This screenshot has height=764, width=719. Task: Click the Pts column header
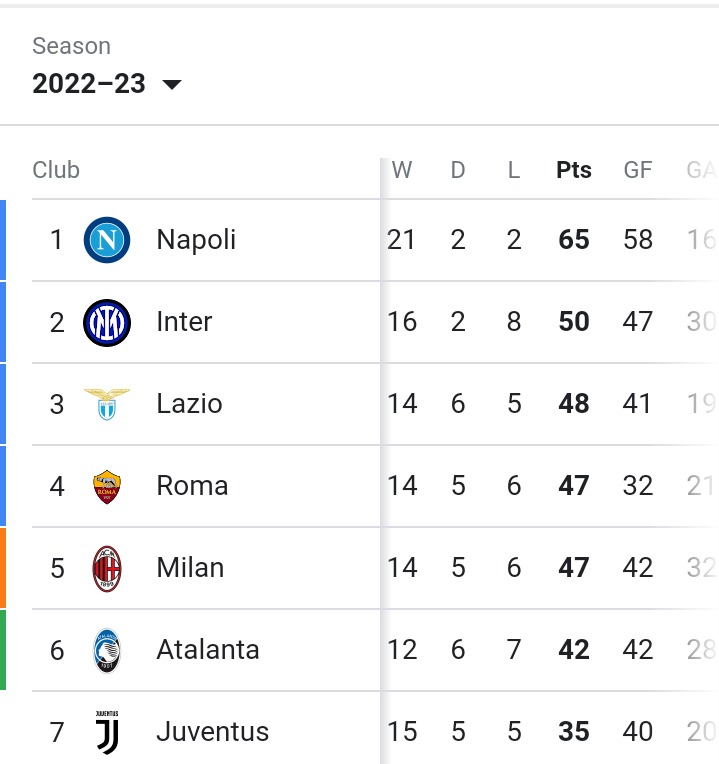[574, 170]
